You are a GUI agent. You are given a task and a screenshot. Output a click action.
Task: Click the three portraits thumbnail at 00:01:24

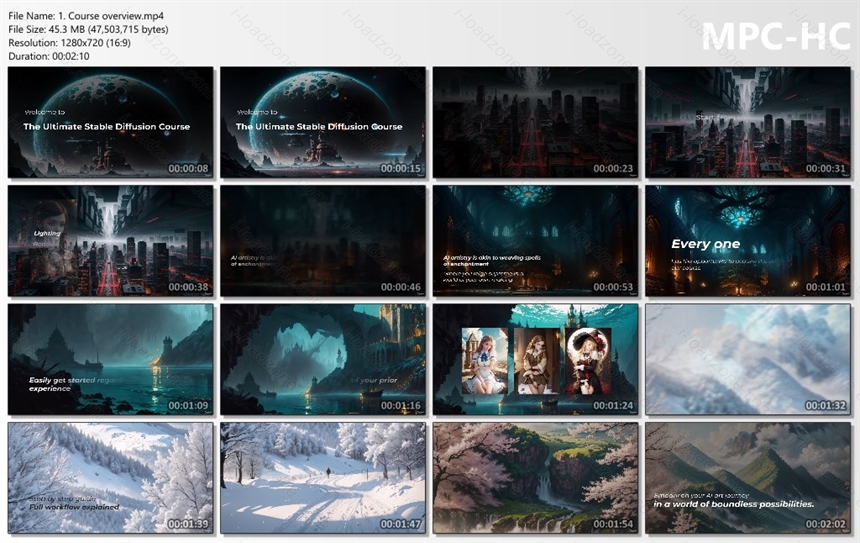[x=535, y=359]
